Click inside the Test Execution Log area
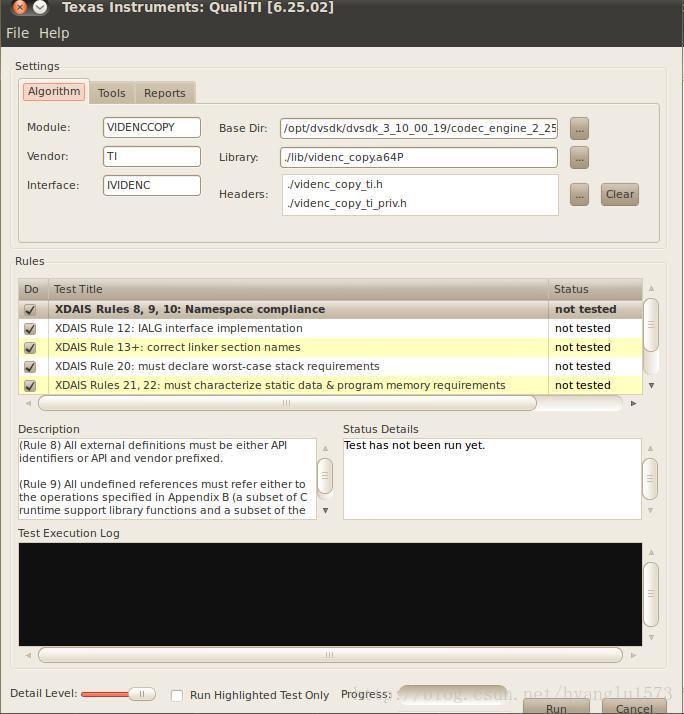 click(x=330, y=594)
